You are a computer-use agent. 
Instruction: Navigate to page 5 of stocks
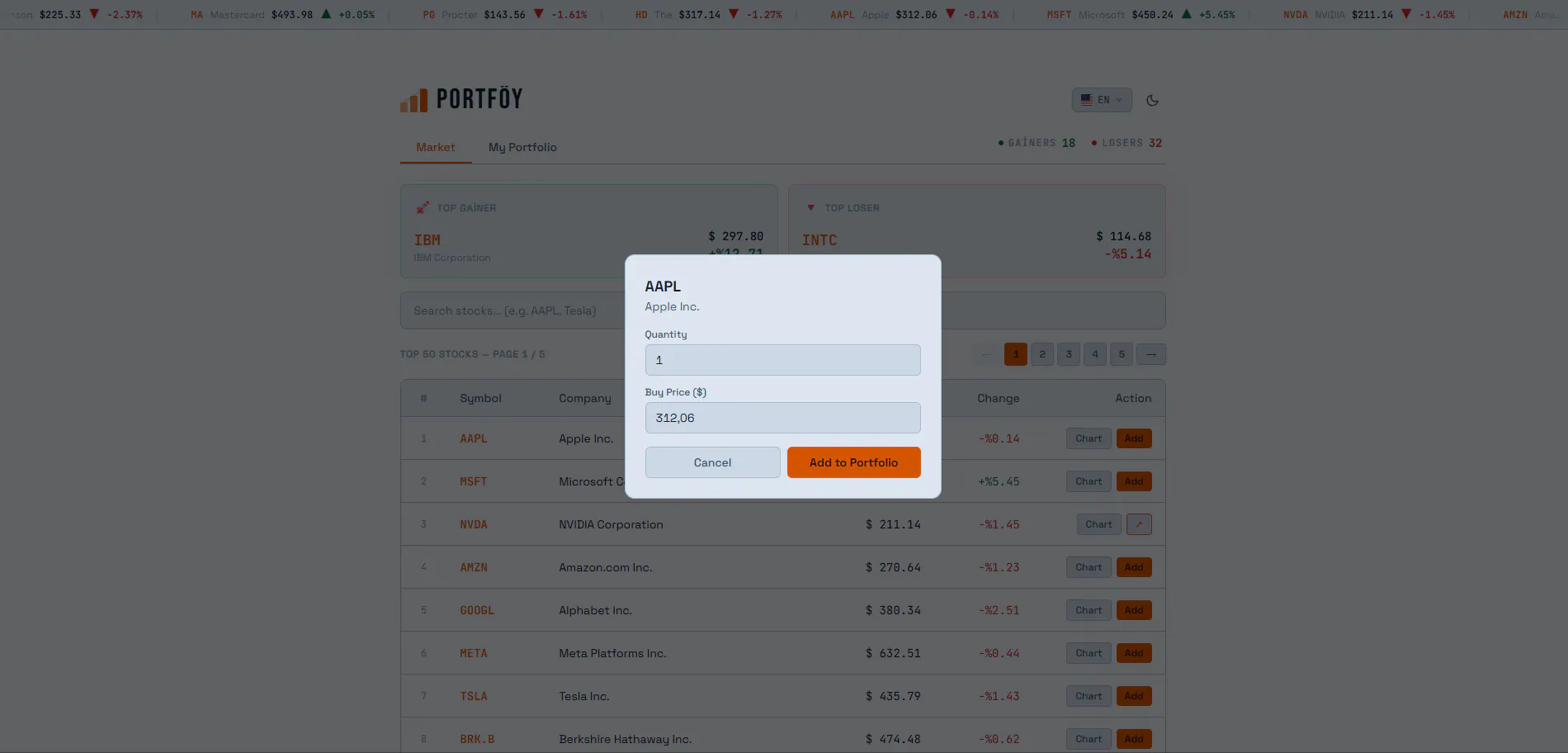coord(1122,354)
